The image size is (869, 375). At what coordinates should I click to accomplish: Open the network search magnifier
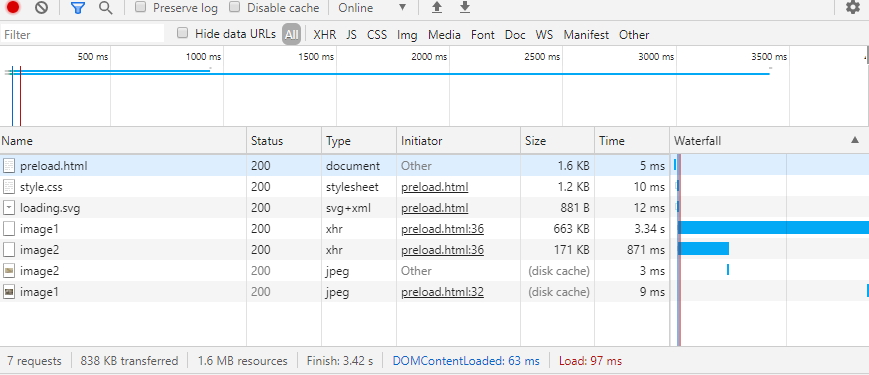[105, 7]
